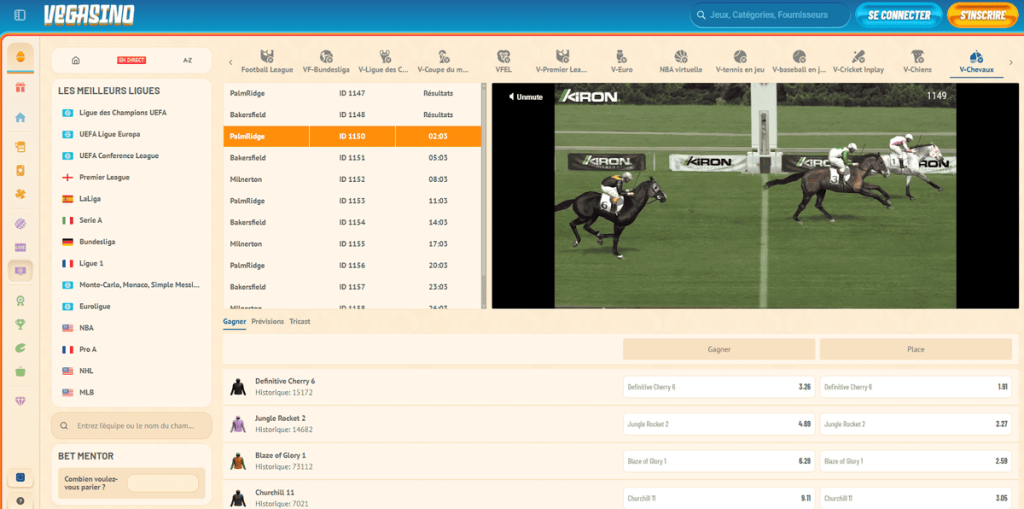Open the Serie A league link

[x=91, y=220]
